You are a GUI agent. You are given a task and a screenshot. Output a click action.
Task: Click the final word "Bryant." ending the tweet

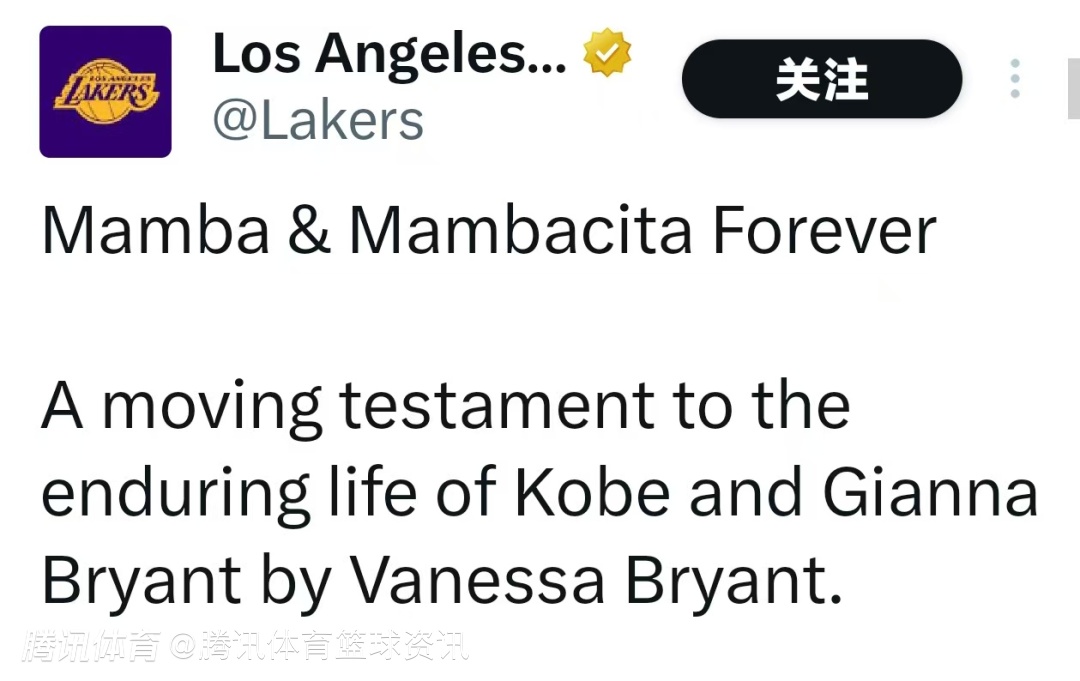pos(734,580)
